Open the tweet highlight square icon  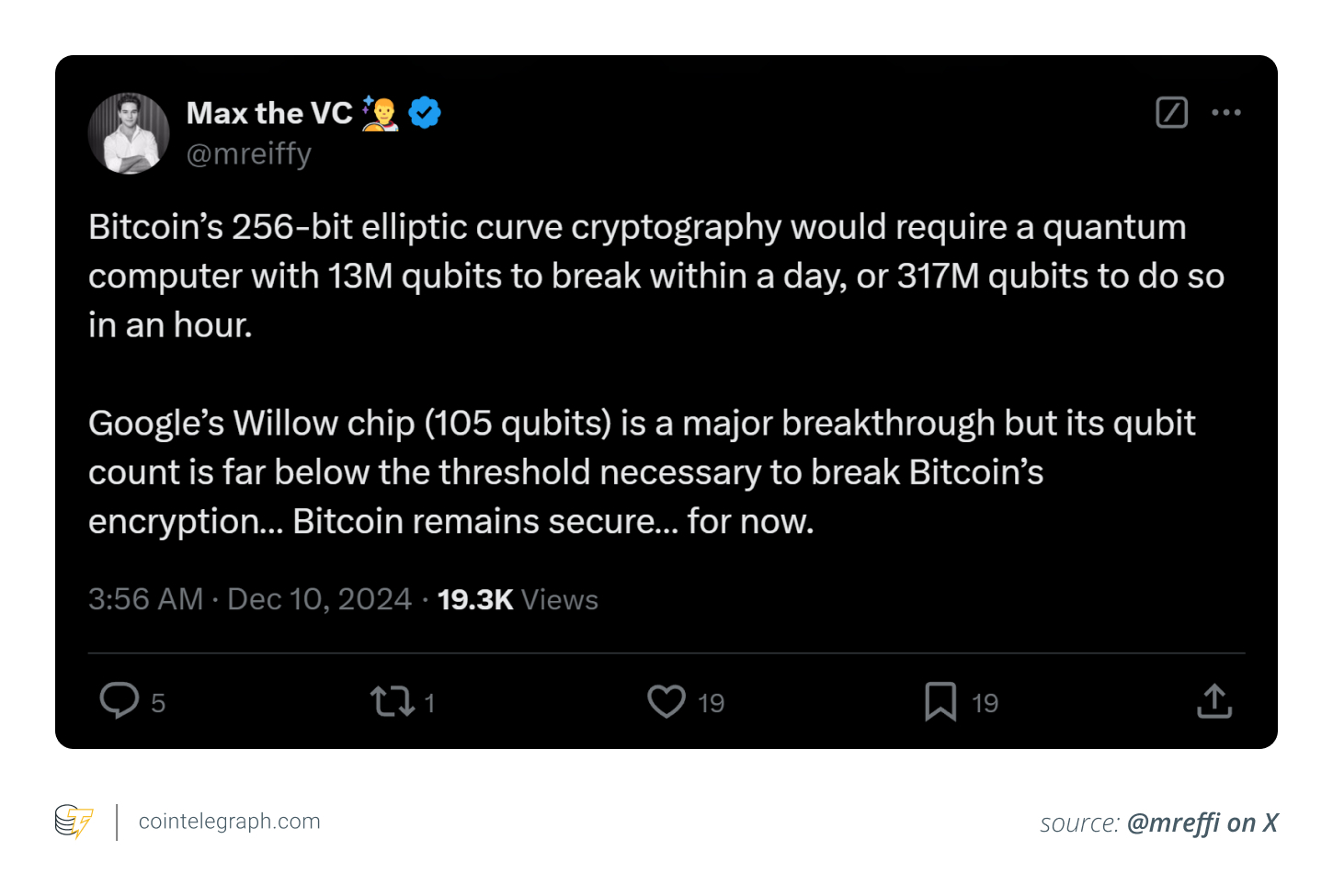(1171, 112)
